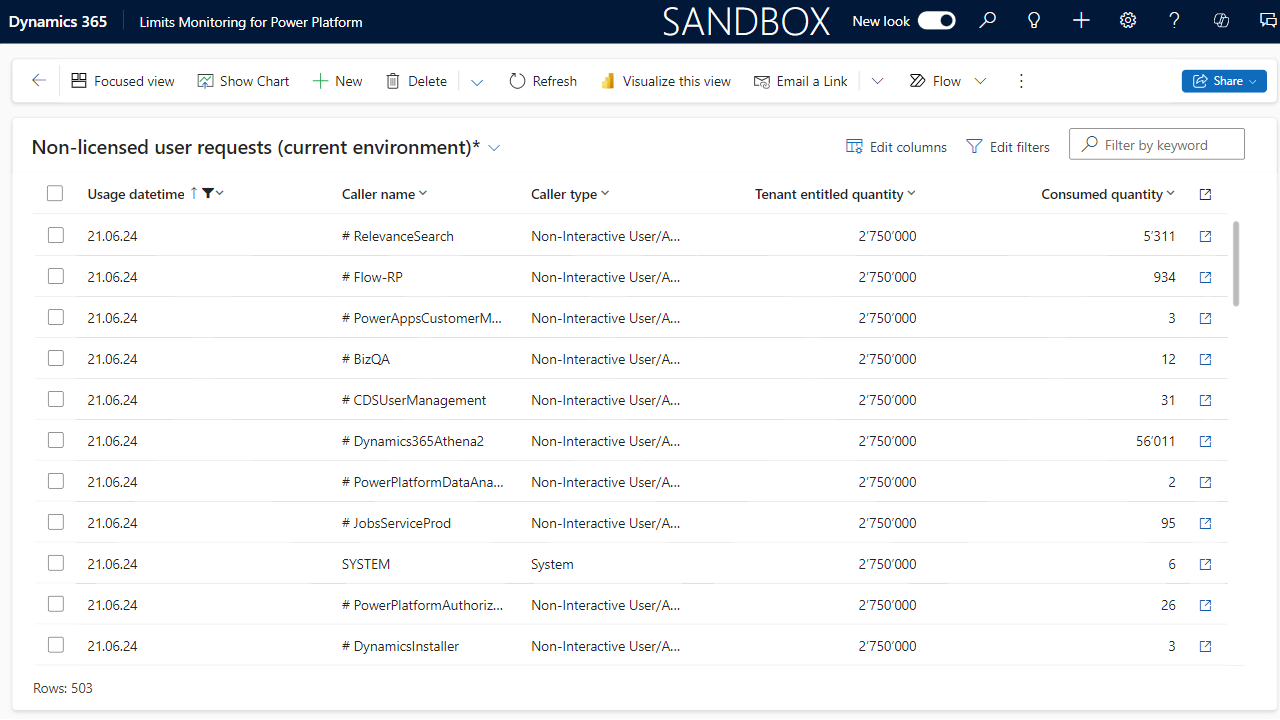Click the Filter by keyword field

pos(1157,144)
